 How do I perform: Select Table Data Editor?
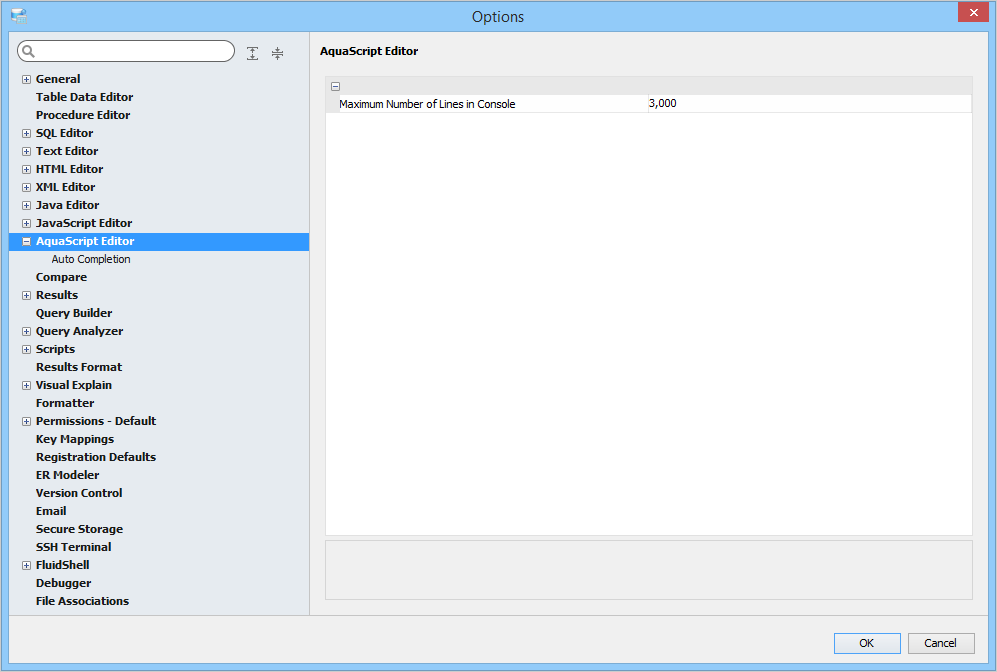[85, 97]
